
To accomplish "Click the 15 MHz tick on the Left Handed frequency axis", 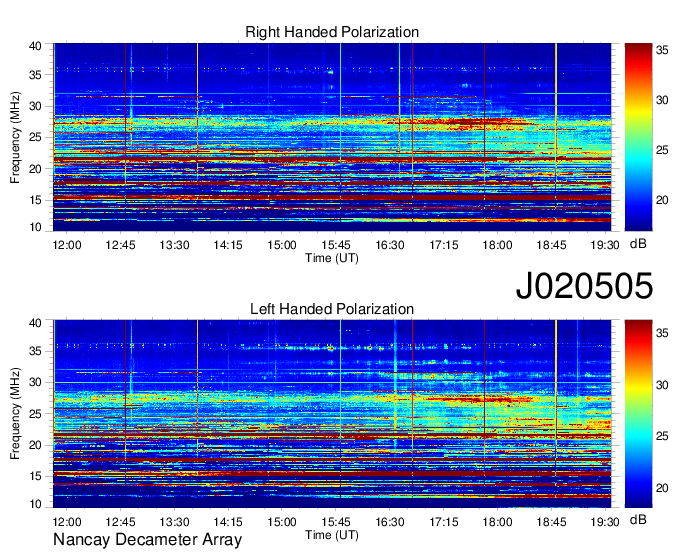I will (x=35, y=477).
